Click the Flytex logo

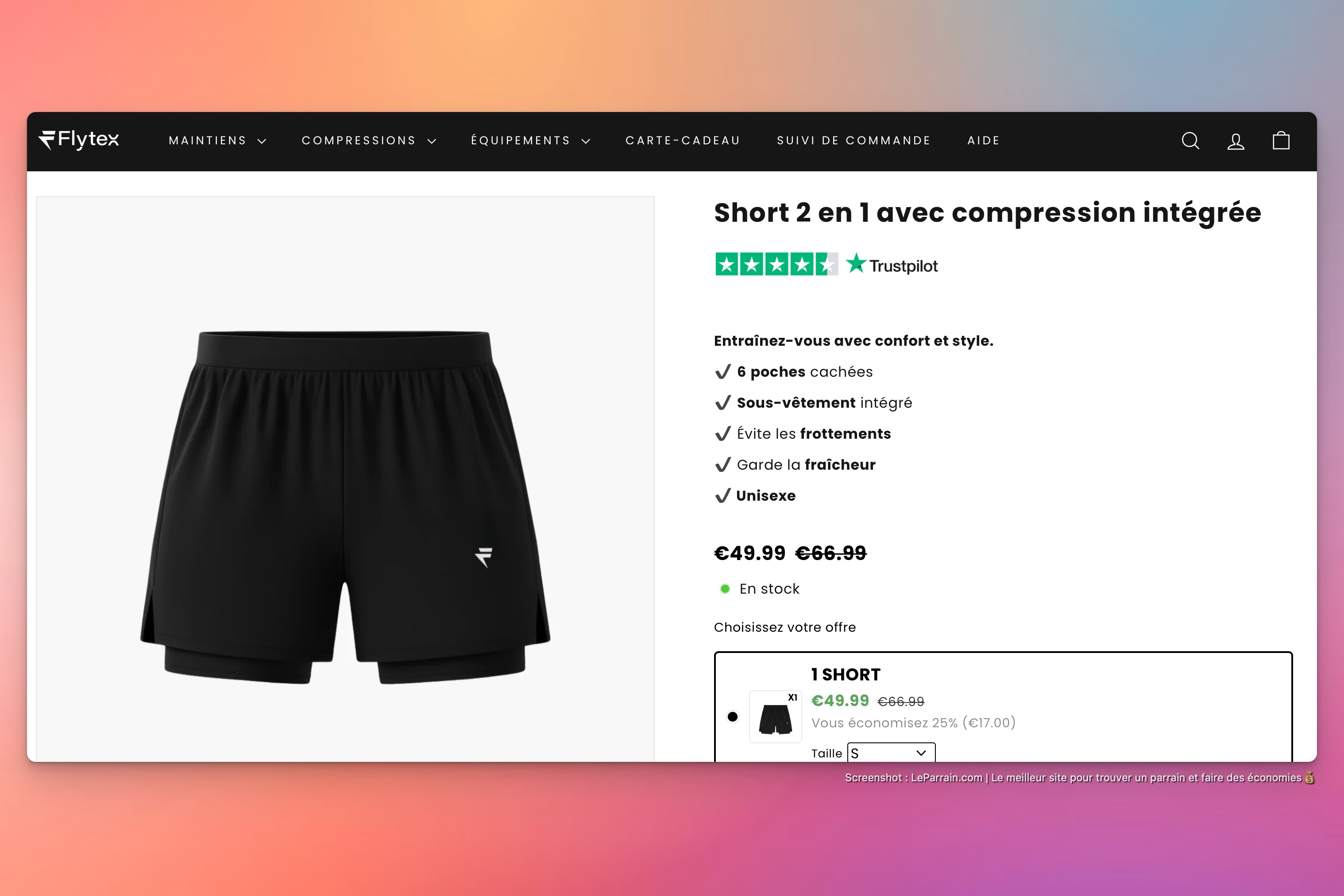click(79, 139)
